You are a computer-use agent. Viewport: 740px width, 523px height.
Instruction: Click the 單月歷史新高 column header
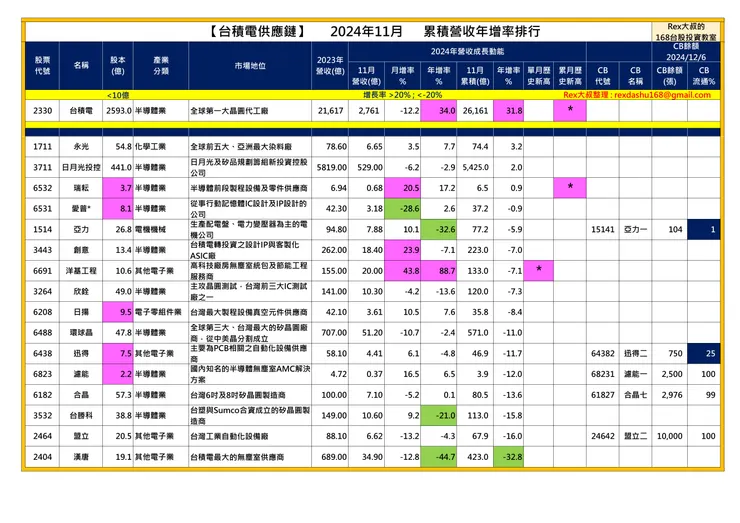click(x=538, y=76)
